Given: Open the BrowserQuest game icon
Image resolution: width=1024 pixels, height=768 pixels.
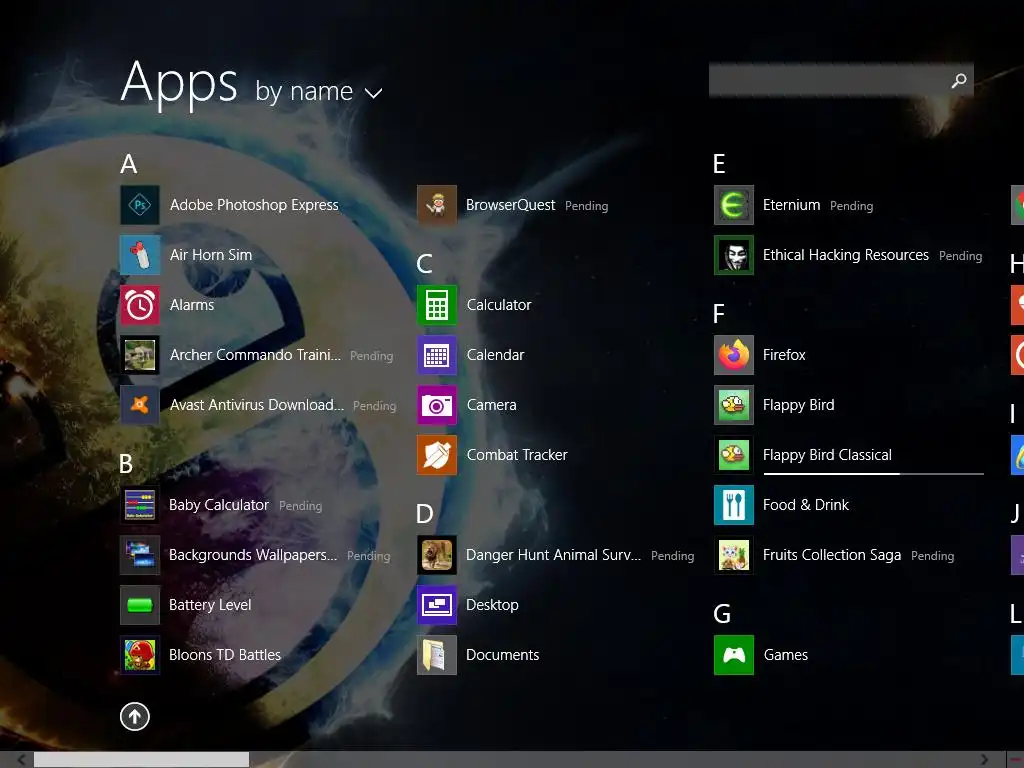Looking at the screenshot, I should (x=437, y=205).
